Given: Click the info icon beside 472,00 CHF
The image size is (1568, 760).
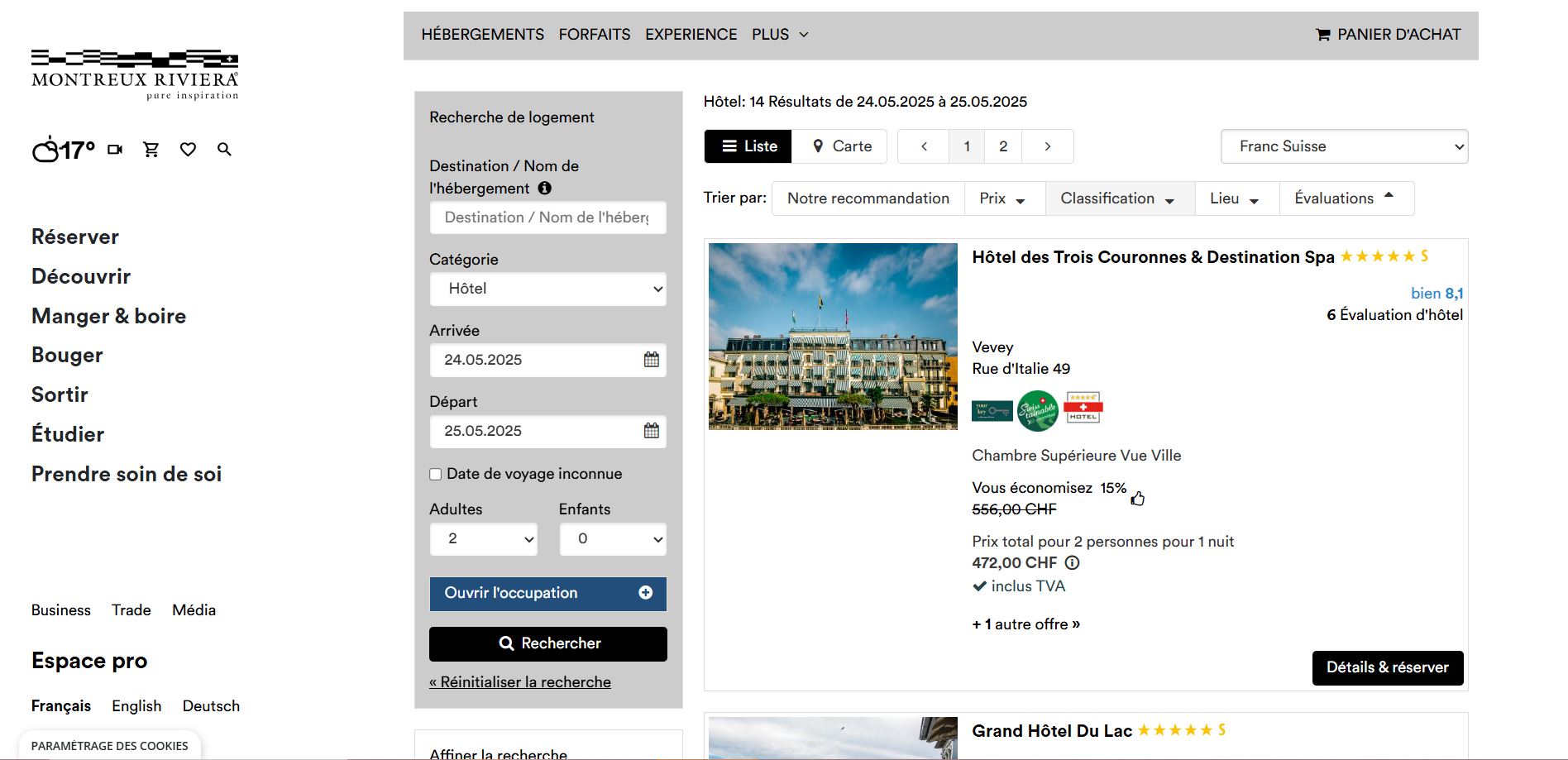Looking at the screenshot, I should 1072,563.
